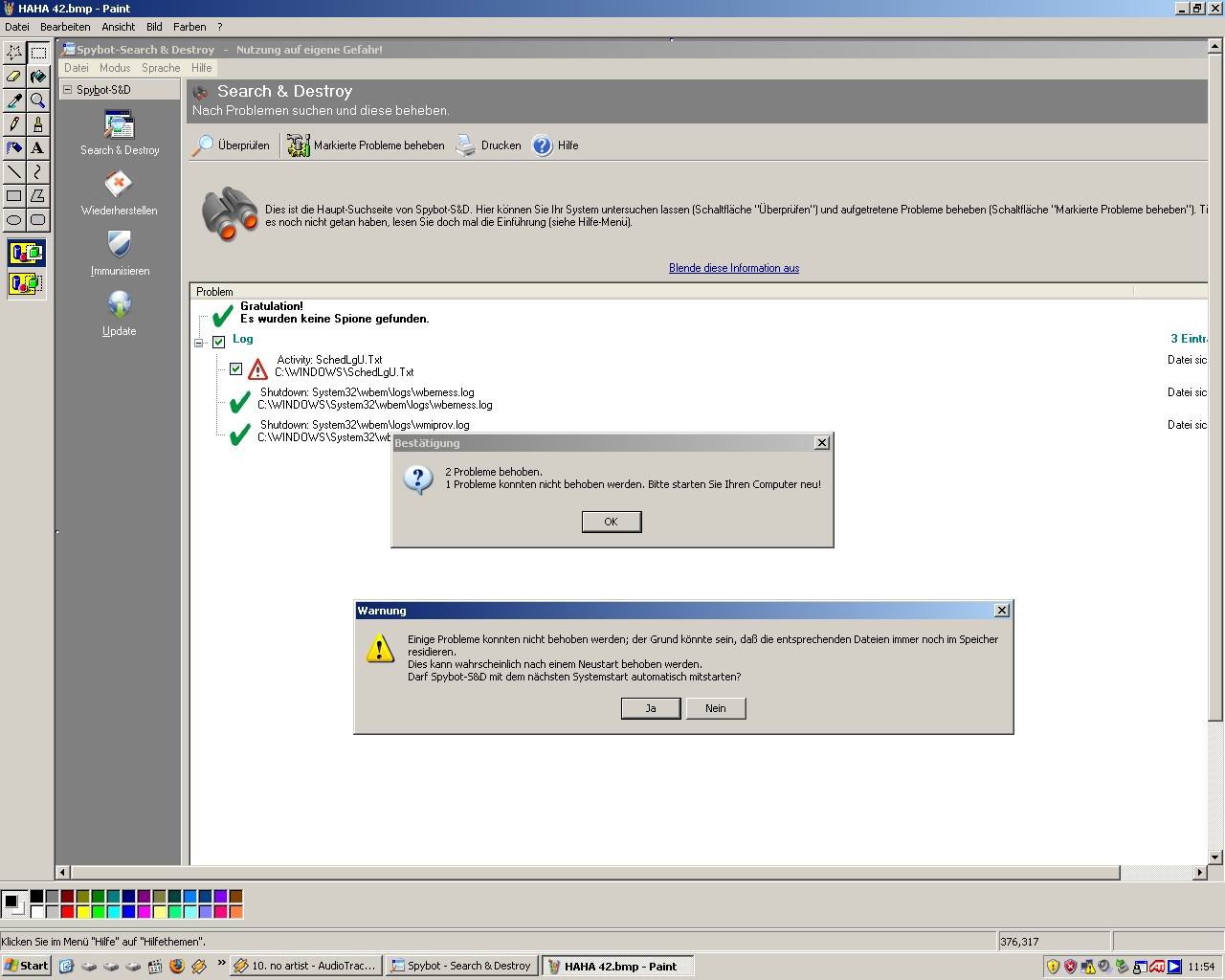Viewport: 1225px width, 980px height.
Task: Click the canvas horizontal scrollbar left arrow
Action: tap(63, 873)
